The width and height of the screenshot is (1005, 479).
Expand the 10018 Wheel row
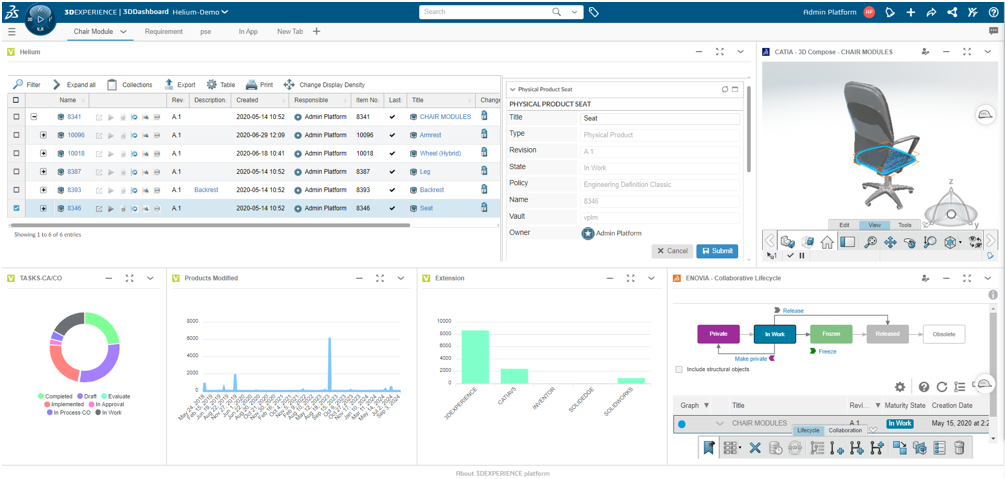[43, 153]
